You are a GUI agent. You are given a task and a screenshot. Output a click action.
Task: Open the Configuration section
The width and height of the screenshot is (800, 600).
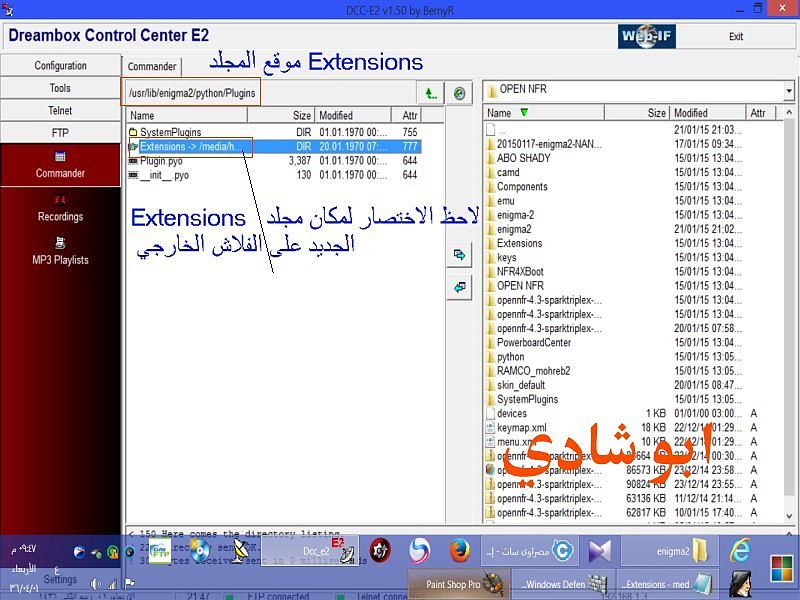click(60, 65)
